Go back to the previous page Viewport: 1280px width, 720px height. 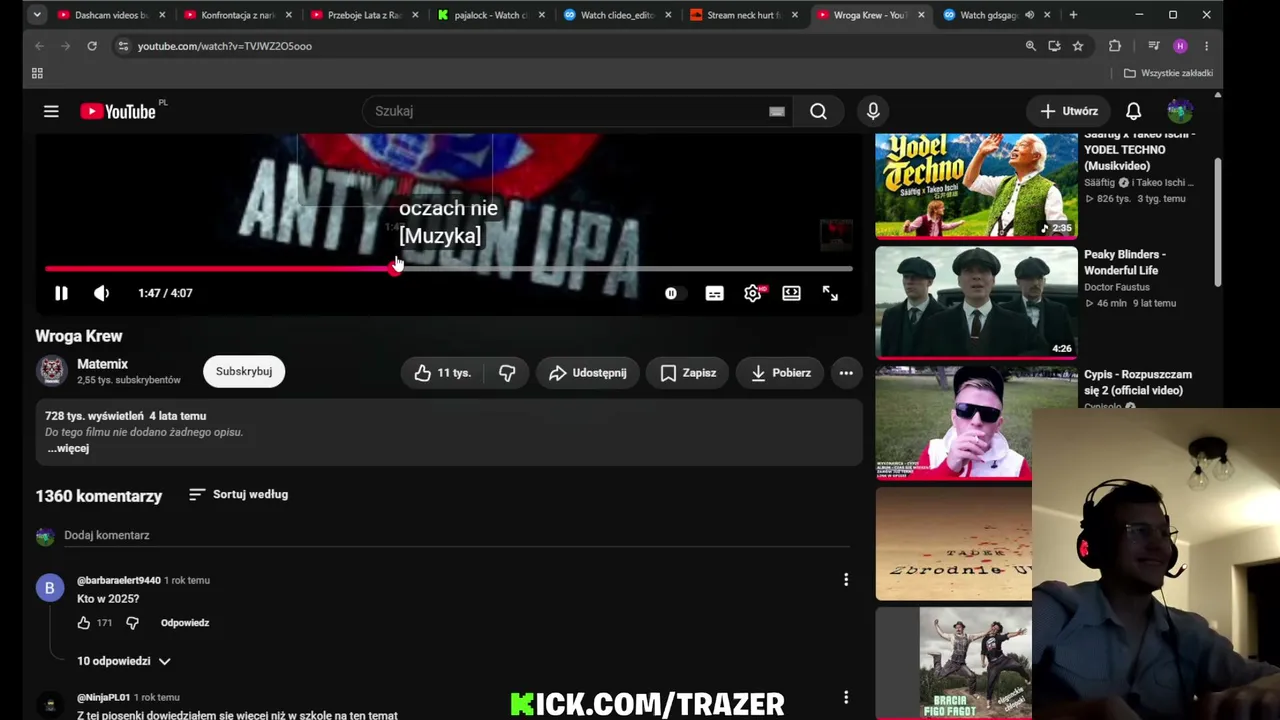click(40, 46)
